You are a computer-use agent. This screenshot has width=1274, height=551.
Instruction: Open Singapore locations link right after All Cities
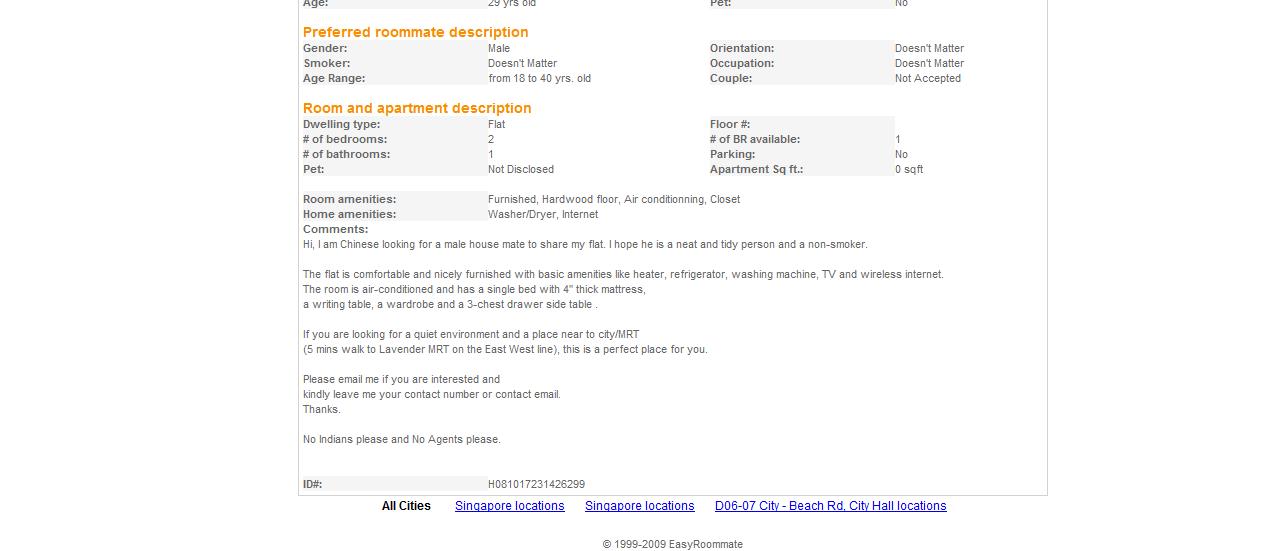509,506
